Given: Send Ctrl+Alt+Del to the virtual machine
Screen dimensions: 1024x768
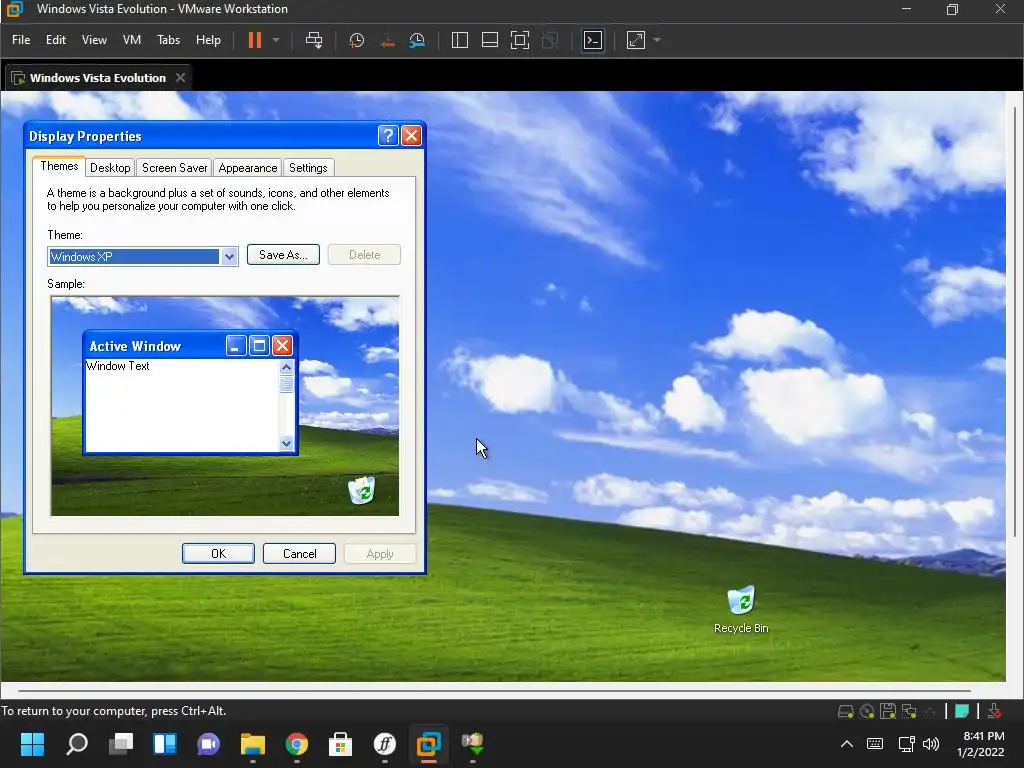Looking at the screenshot, I should pyautogui.click(x=314, y=40).
